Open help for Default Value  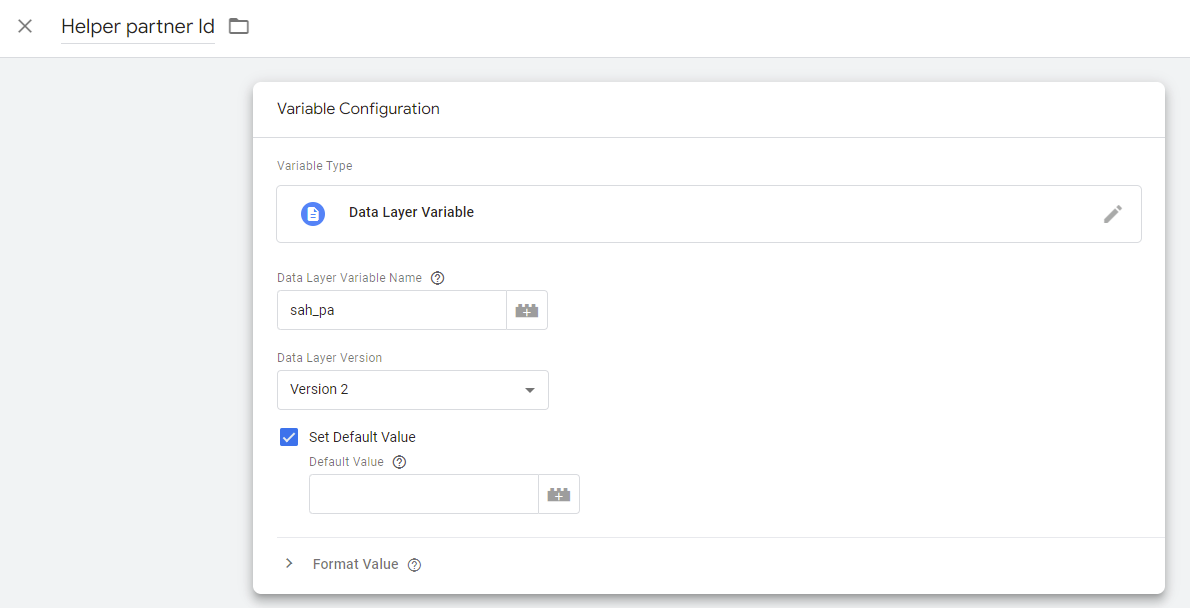400,462
